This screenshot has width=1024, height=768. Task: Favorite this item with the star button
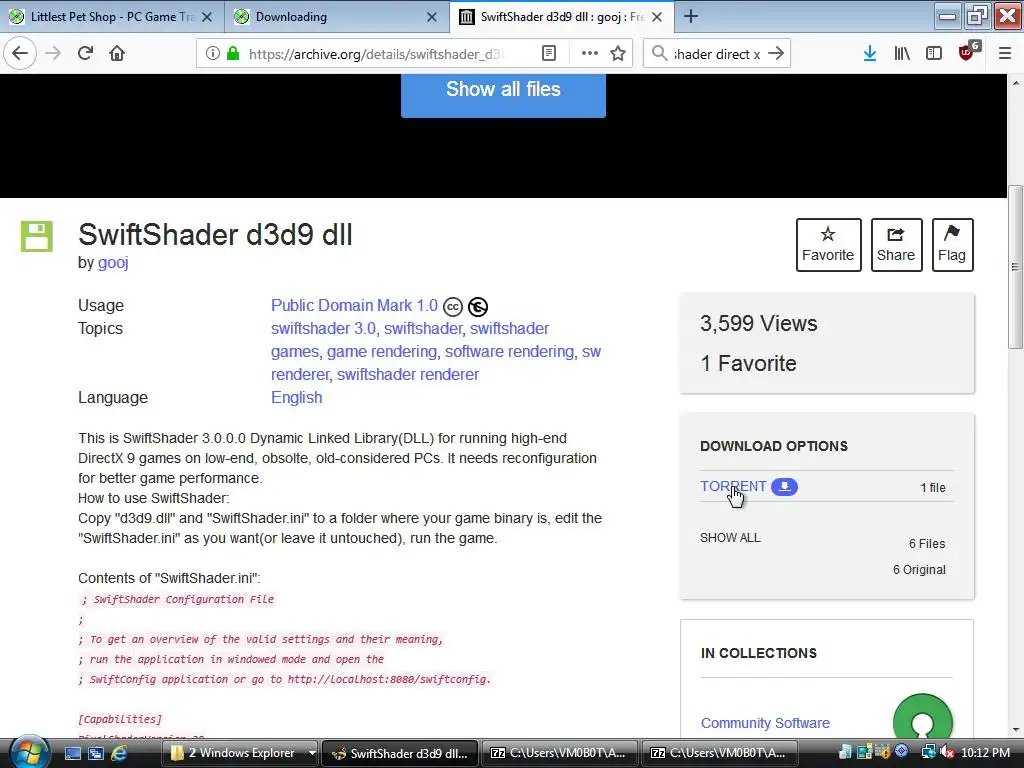[828, 245]
